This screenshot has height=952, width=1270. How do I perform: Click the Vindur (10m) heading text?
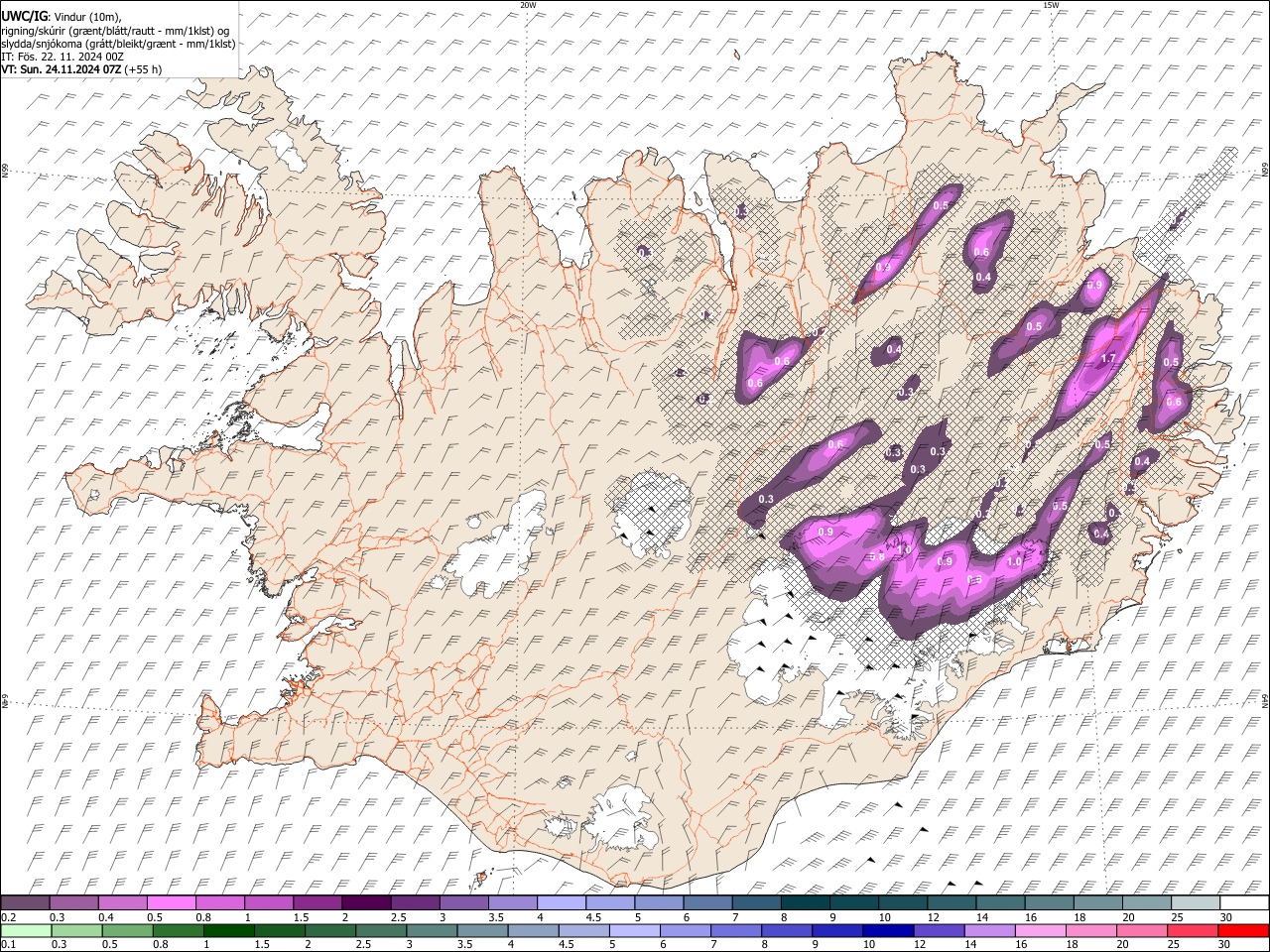tap(86, 16)
